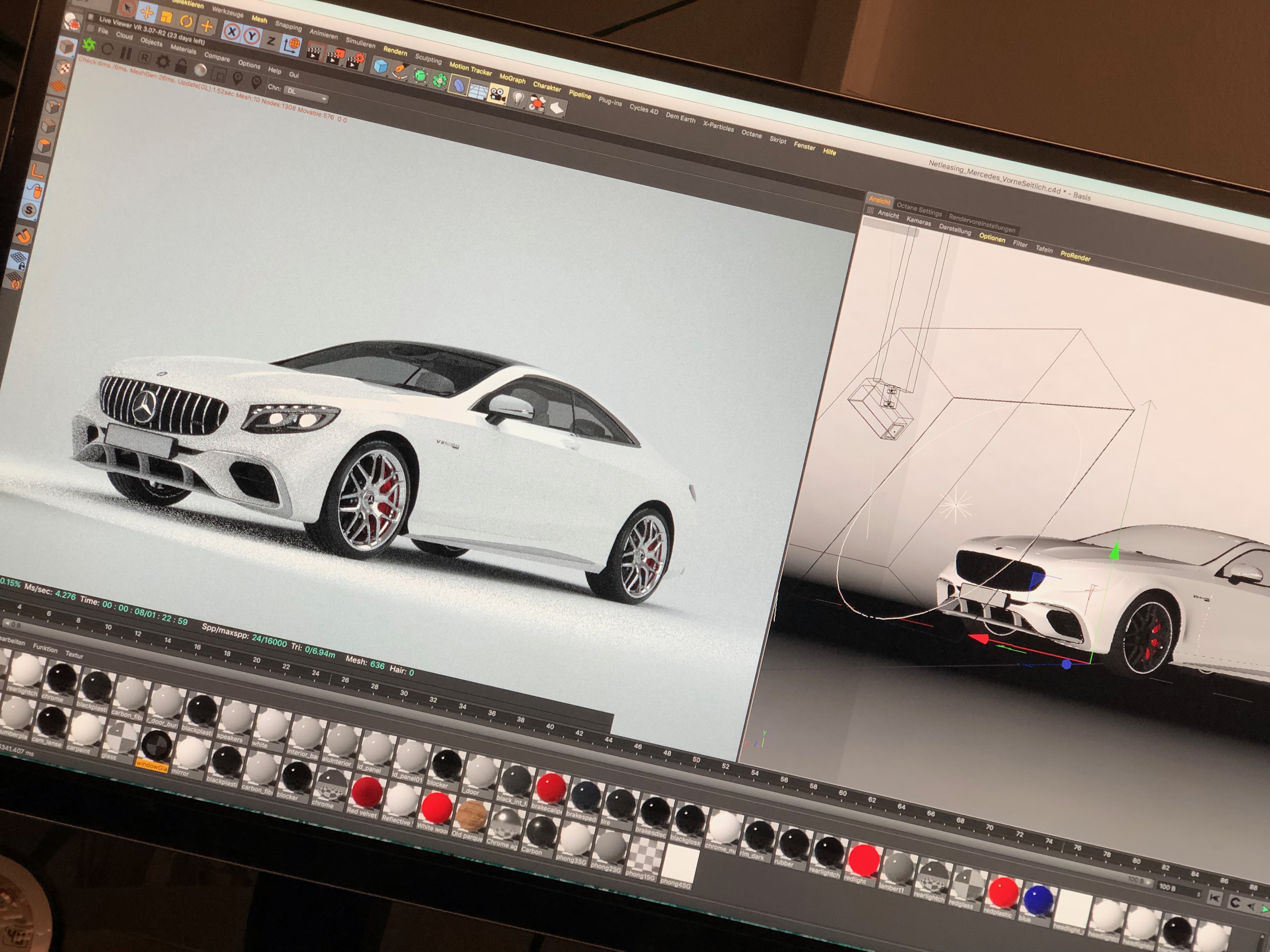Viewport: 1270px width, 952px height.
Task: Switch to Octane Settings tab
Action: (918, 209)
